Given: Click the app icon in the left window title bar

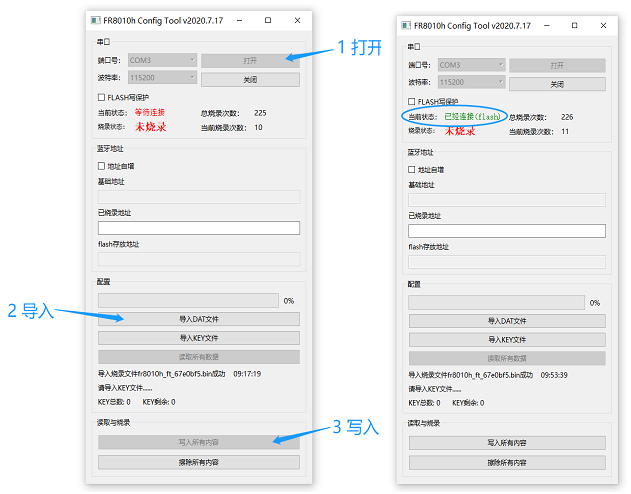Looking at the screenshot, I should (x=92, y=20).
